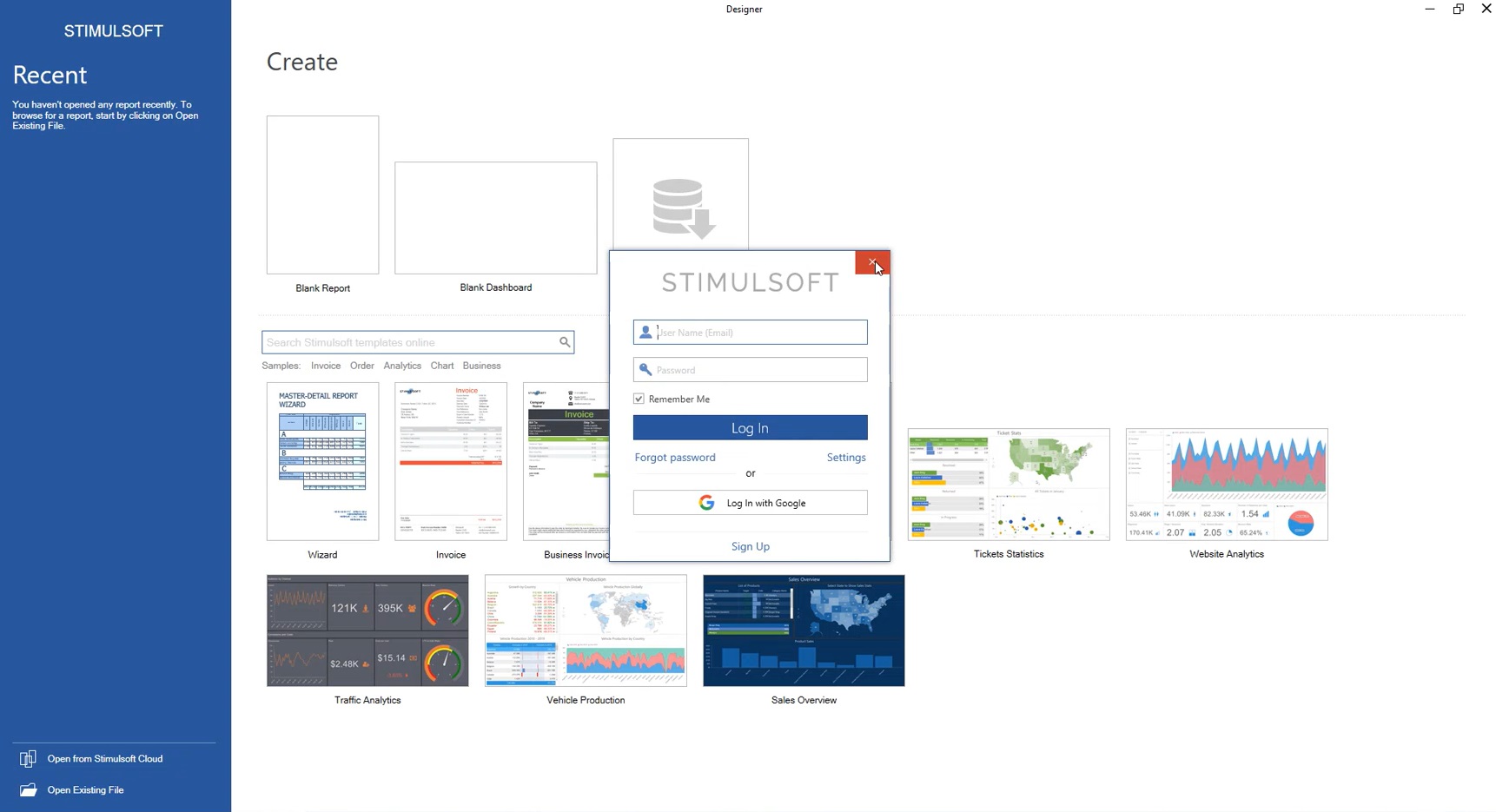Image resolution: width=1496 pixels, height=812 pixels.
Task: Click the Tickets Statistics label
Action: (x=1009, y=554)
